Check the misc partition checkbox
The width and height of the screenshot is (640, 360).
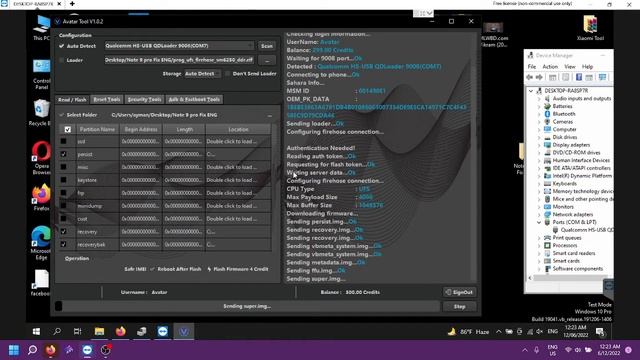(63, 167)
